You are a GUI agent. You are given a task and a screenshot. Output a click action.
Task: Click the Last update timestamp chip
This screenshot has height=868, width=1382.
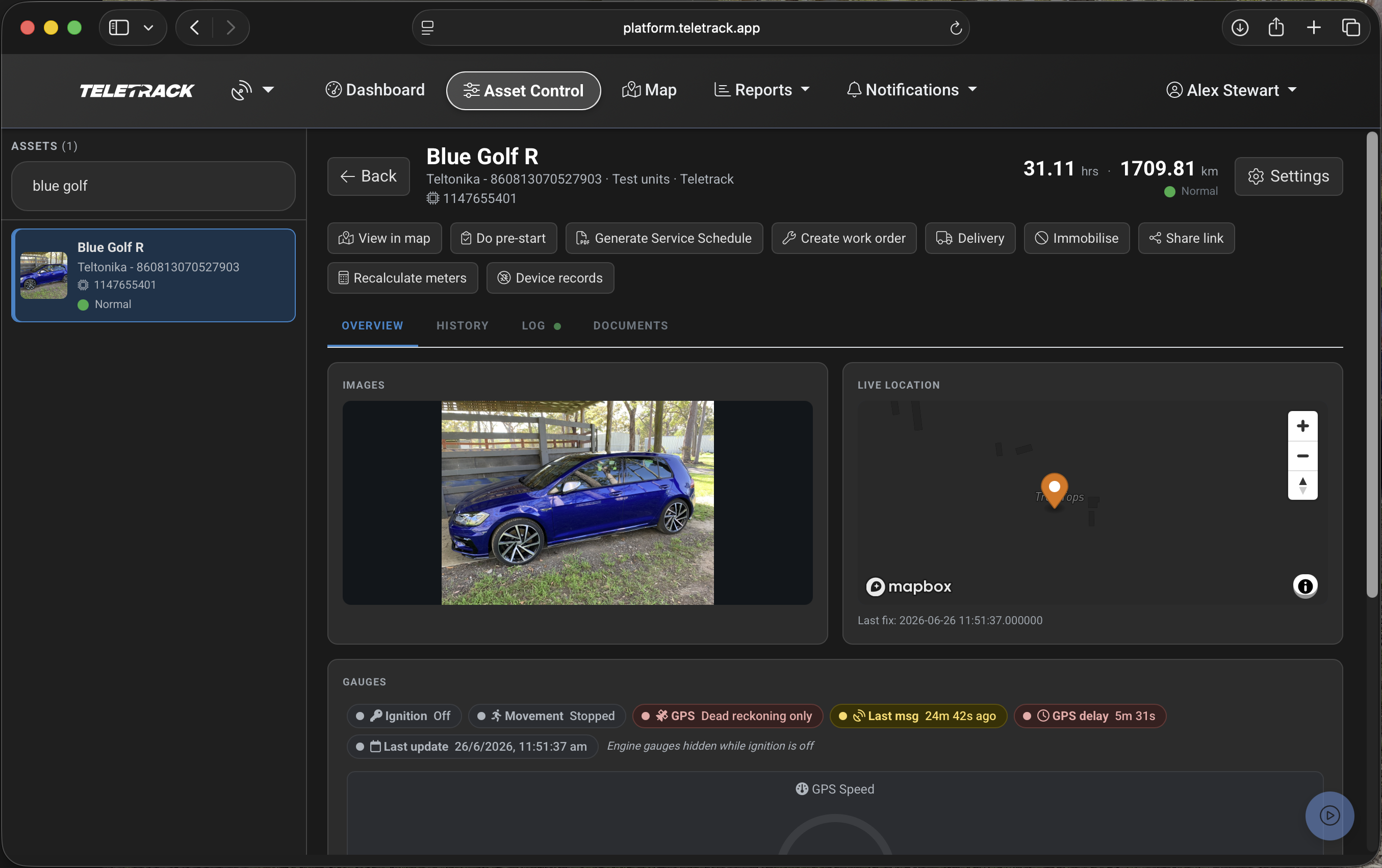pos(472,747)
